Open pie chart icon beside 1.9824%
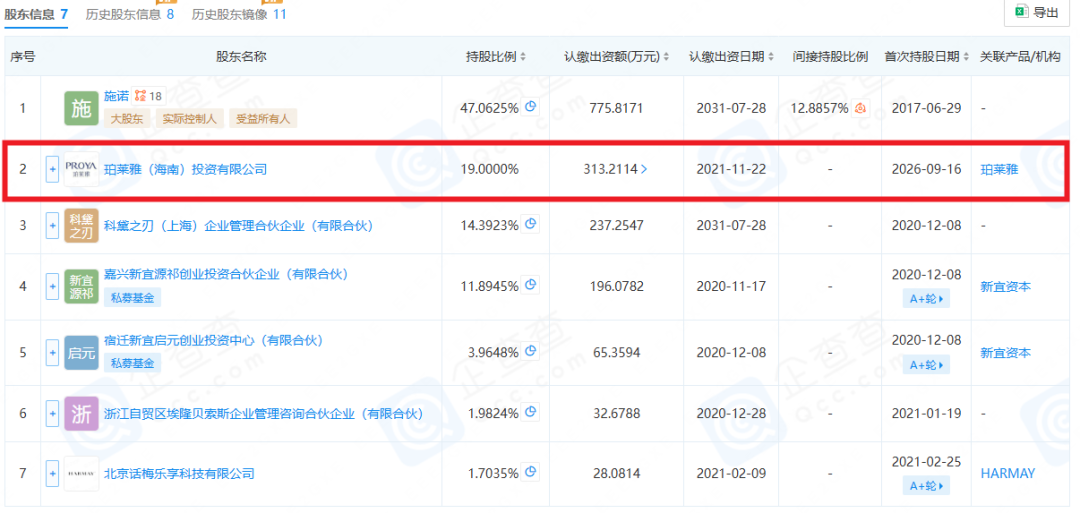 pos(530,412)
